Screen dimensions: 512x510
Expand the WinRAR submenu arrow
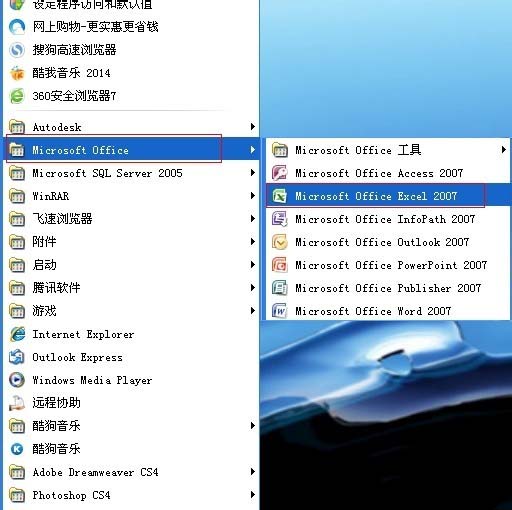(x=253, y=196)
